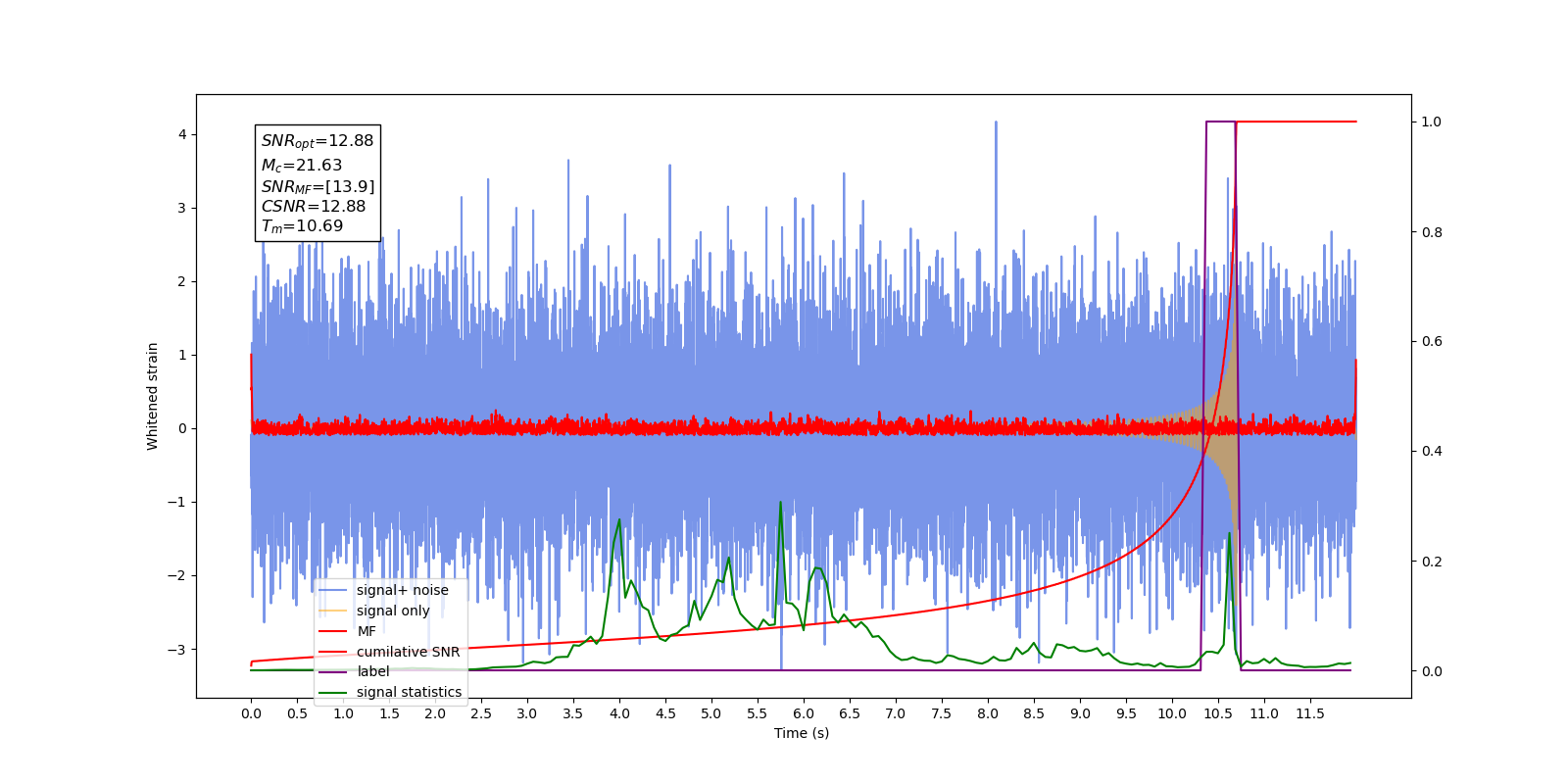Click the left y-axis tick label −3
This screenshot has height=784, width=1568.
tap(177, 650)
